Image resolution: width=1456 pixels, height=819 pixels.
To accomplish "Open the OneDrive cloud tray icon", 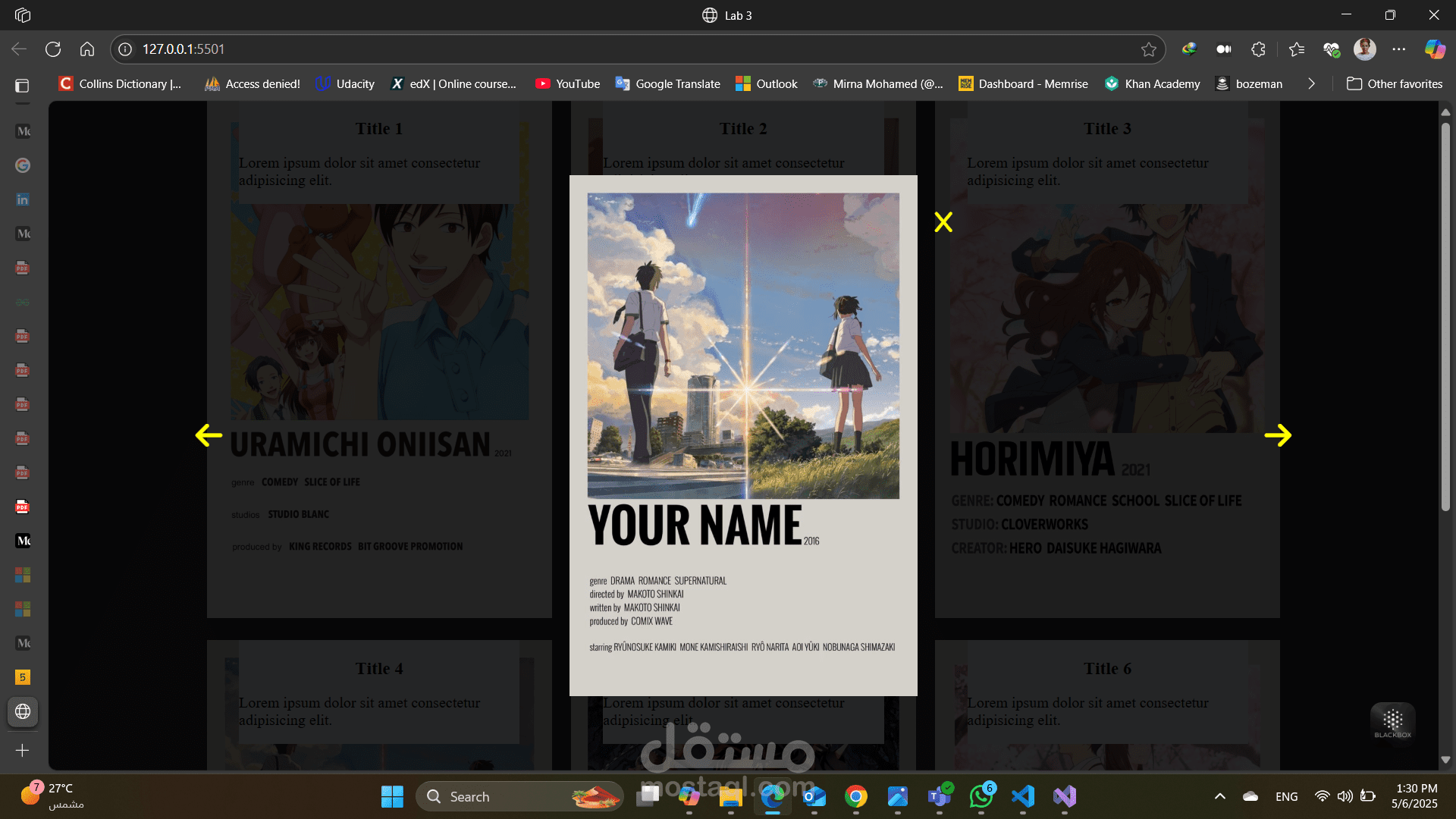I will 1250,796.
